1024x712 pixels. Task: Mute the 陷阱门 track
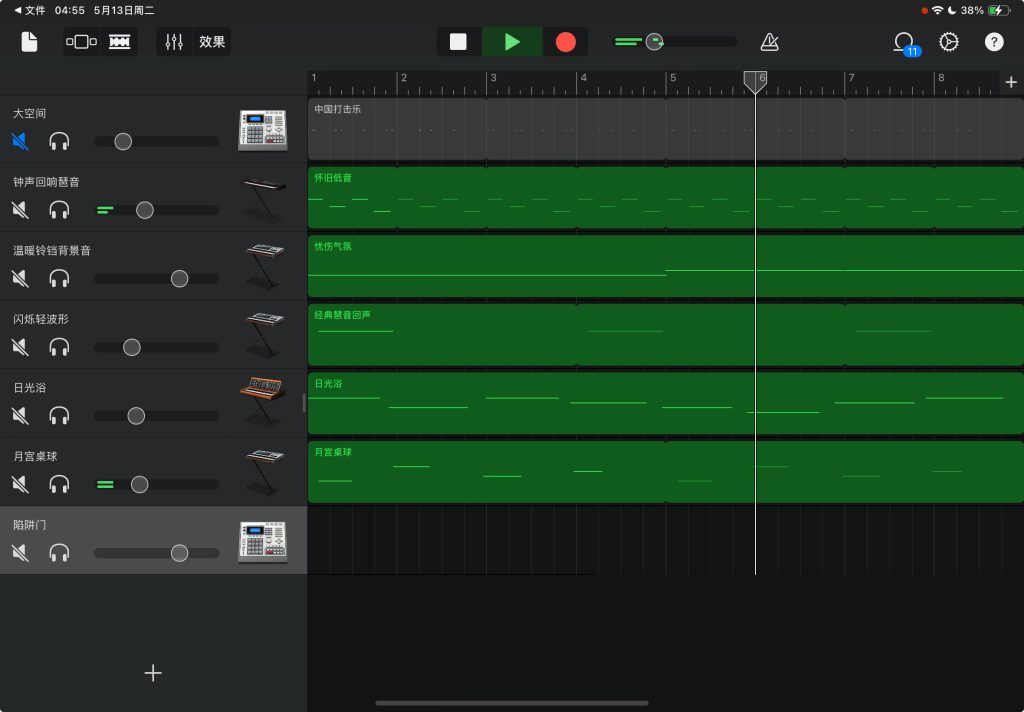20,553
